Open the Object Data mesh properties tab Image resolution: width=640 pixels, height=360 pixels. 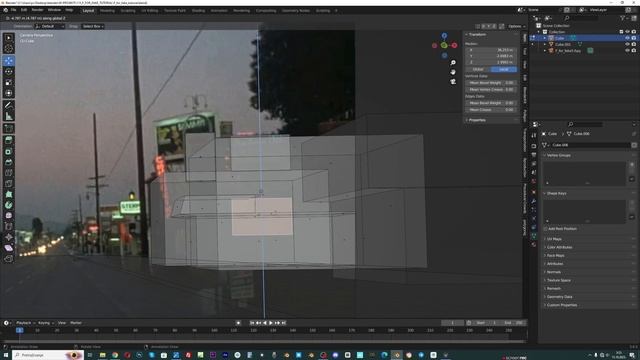[533, 236]
